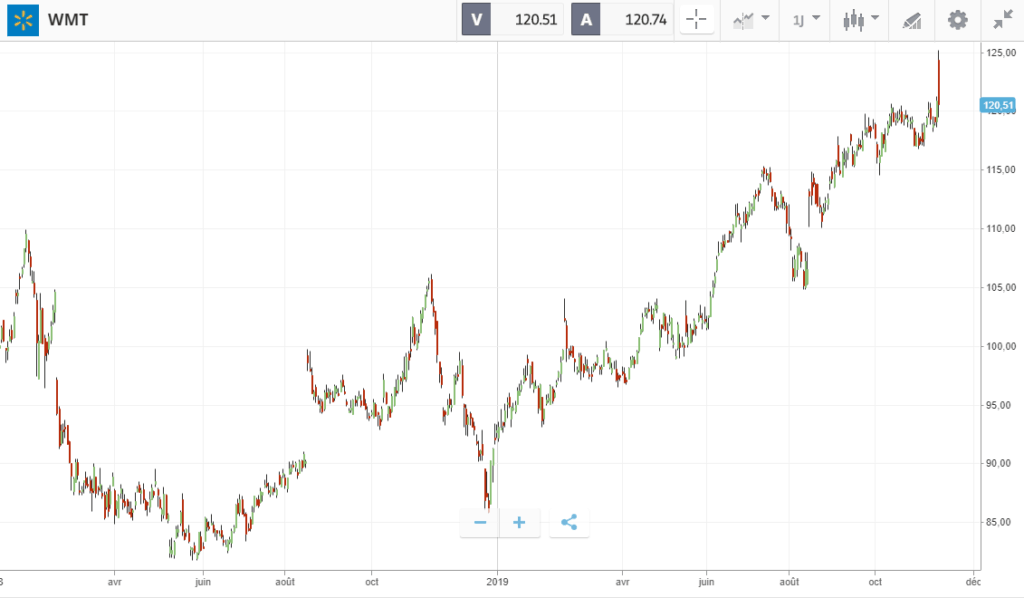
Task: Click the 85,00 price axis label
Action: (999, 522)
